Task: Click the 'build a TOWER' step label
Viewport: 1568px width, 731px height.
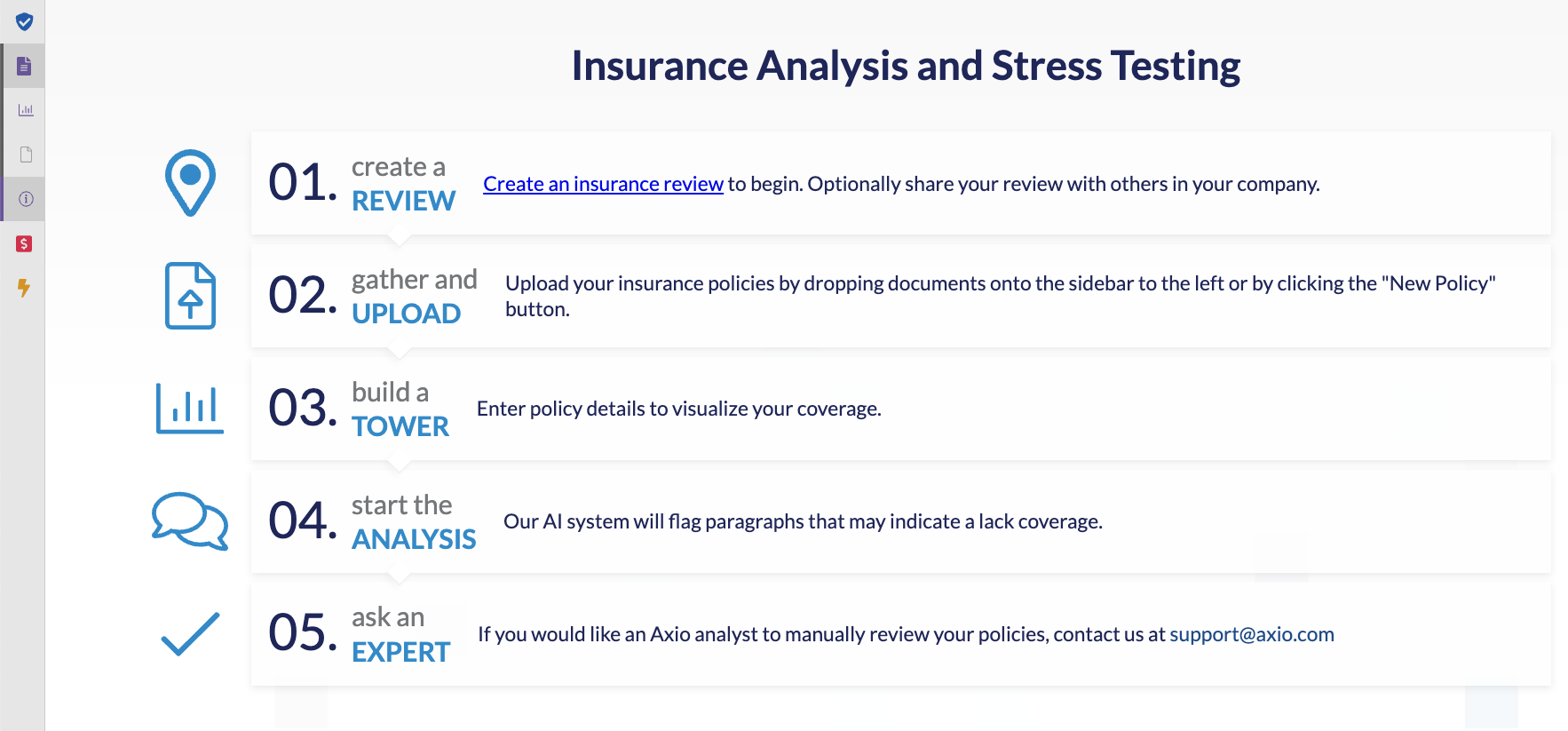Action: point(400,409)
